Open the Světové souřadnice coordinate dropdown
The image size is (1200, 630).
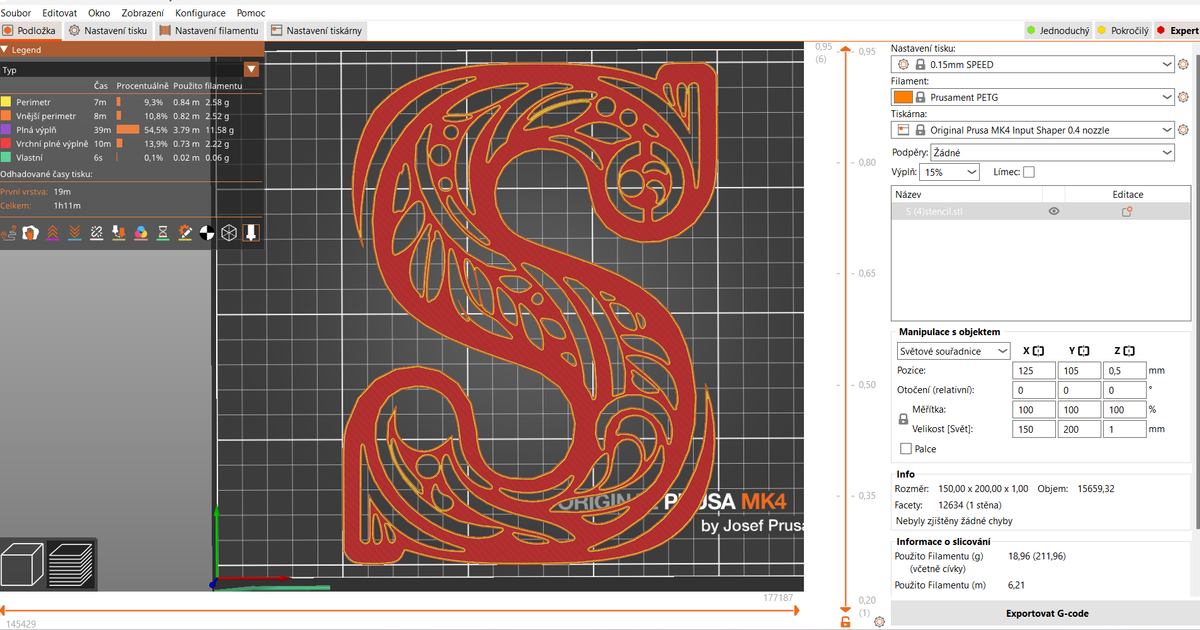pos(953,350)
